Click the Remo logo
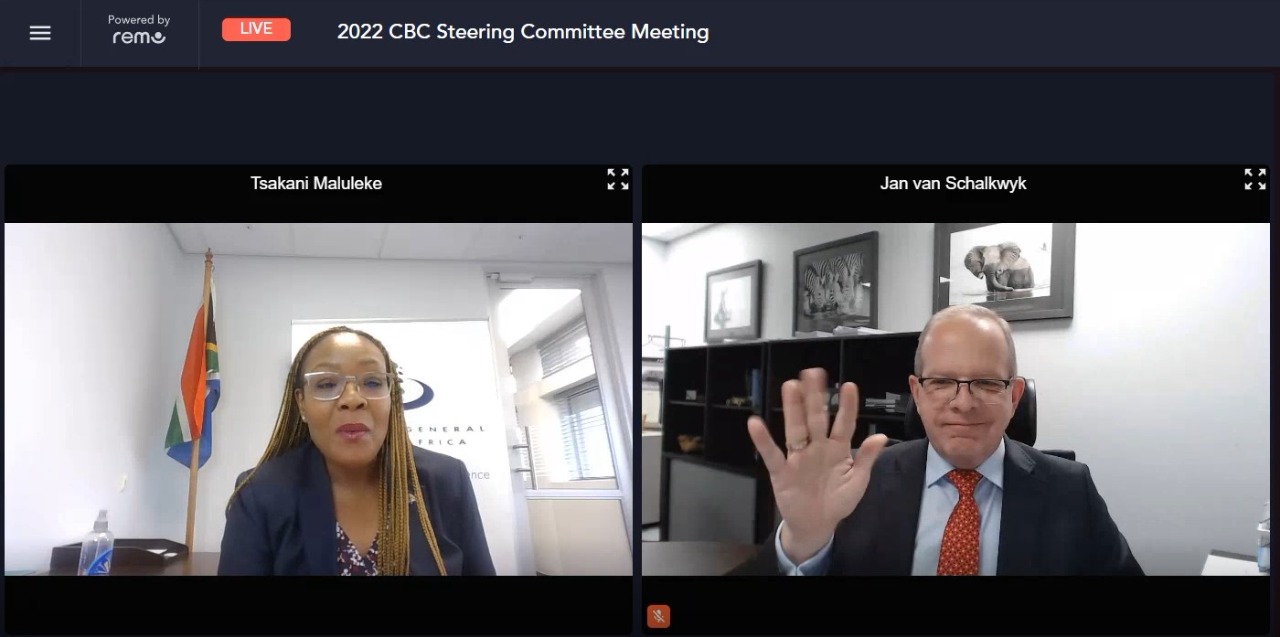This screenshot has width=1280, height=637. tap(139, 38)
